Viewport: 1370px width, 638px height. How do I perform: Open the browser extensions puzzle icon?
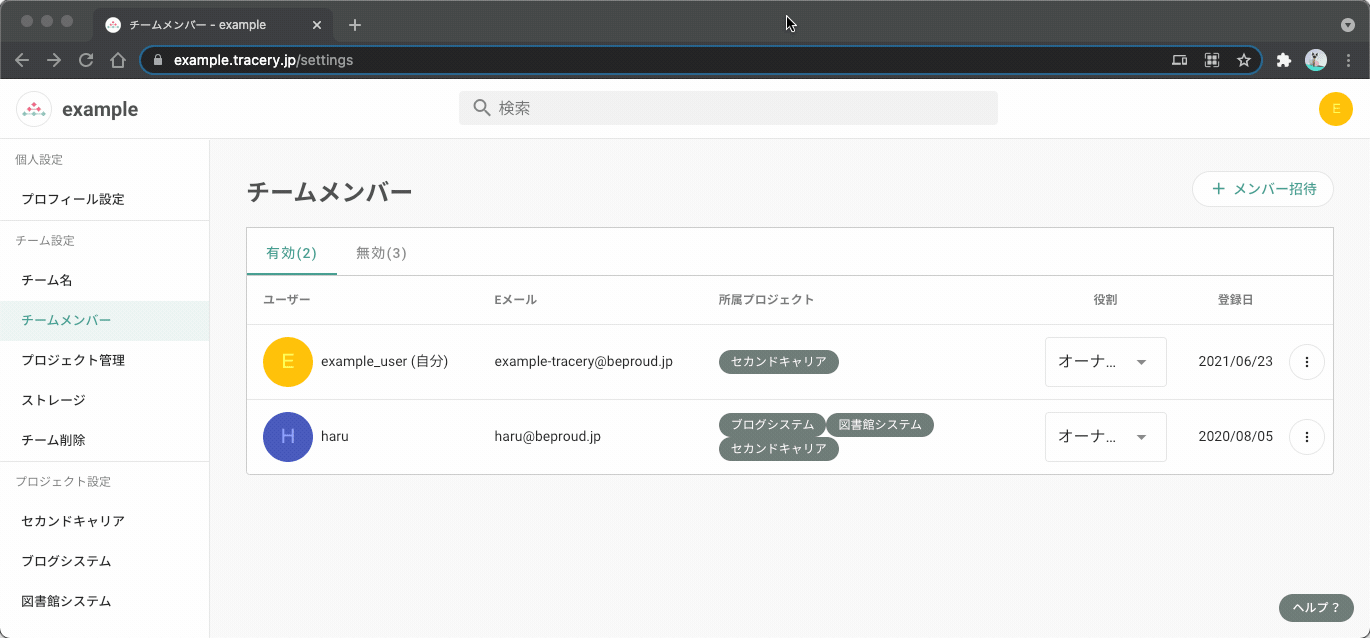[x=1284, y=60]
